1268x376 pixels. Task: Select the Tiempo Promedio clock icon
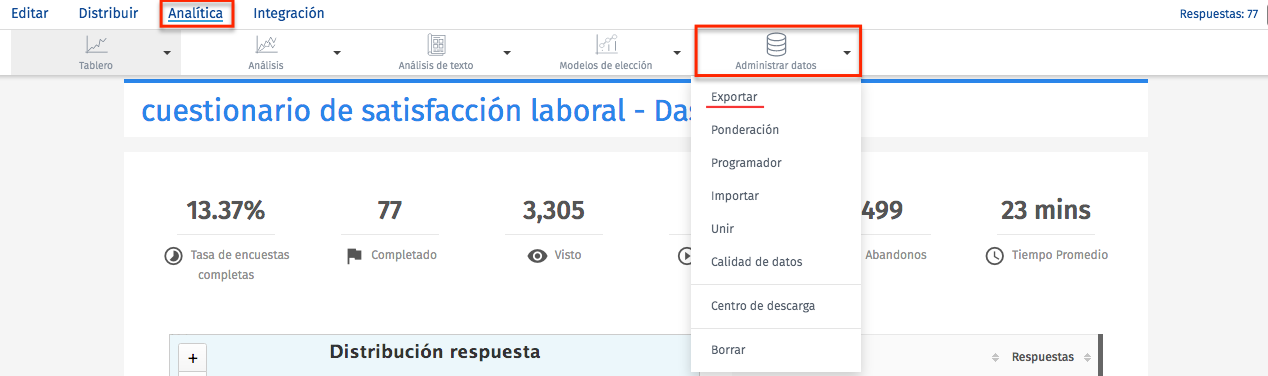click(x=994, y=256)
